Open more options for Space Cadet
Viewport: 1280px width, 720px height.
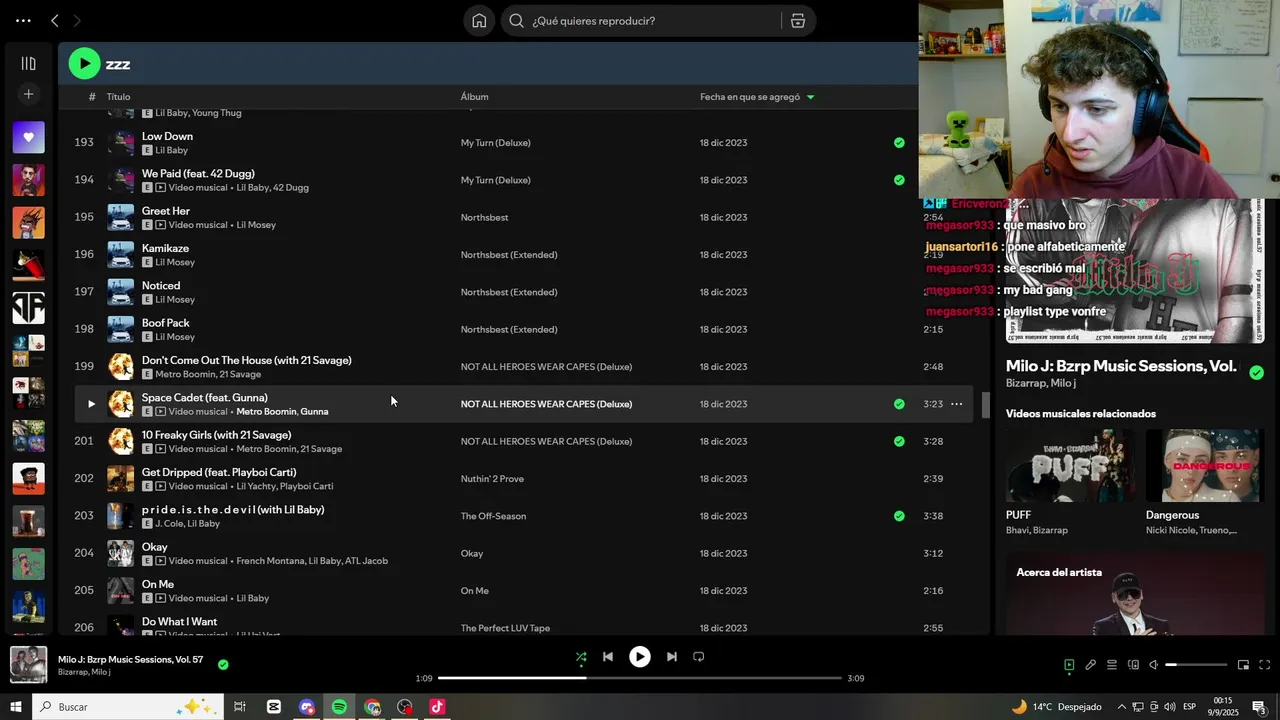coord(957,404)
